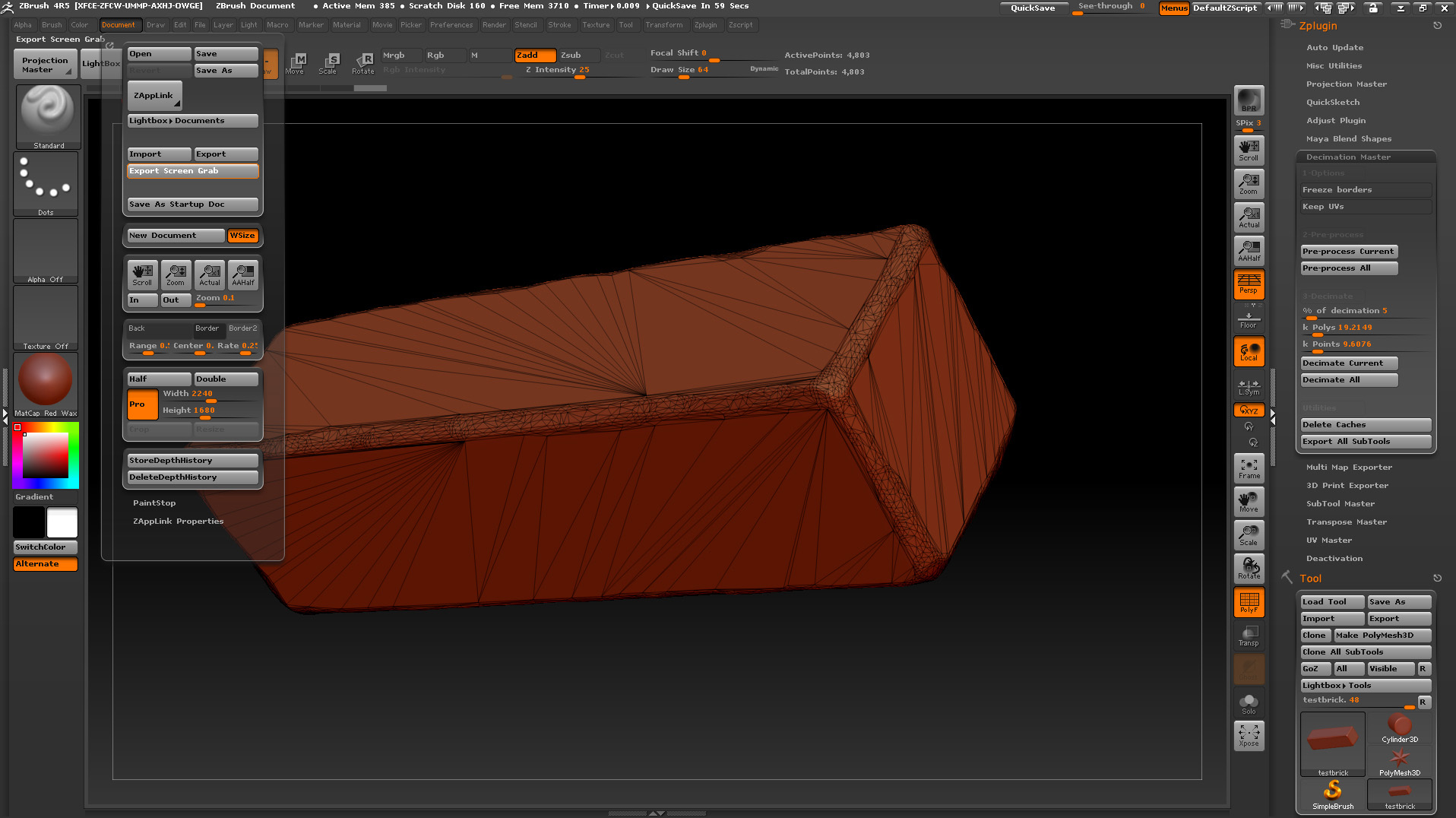The height and width of the screenshot is (818, 1456).
Task: Select the testbrick tool thumbnail
Action: tap(1331, 744)
